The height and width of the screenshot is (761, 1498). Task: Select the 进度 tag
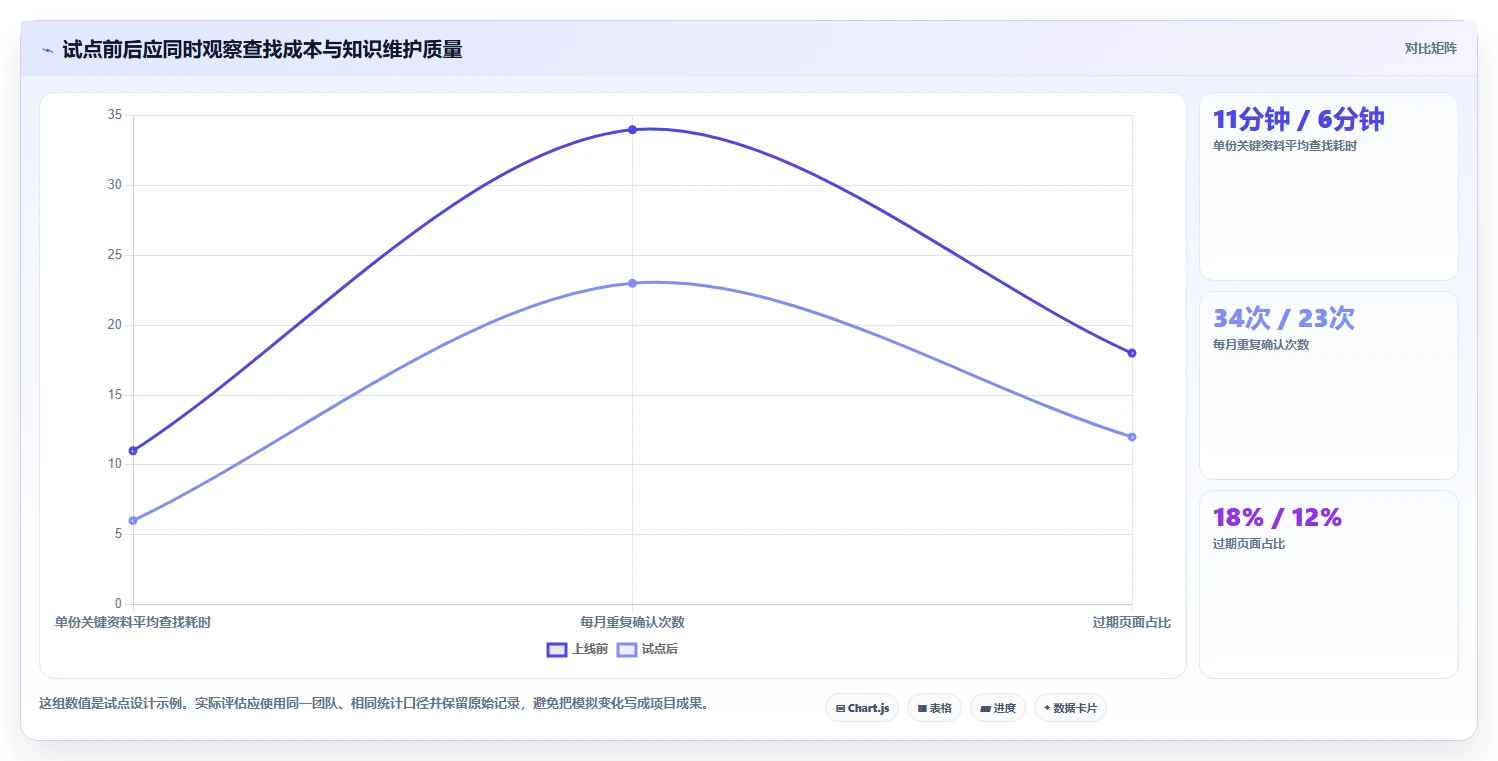998,708
